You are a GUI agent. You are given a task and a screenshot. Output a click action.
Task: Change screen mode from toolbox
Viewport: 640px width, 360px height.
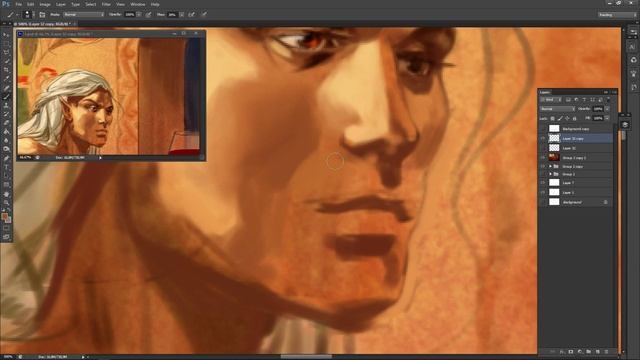pyautogui.click(x=6, y=237)
